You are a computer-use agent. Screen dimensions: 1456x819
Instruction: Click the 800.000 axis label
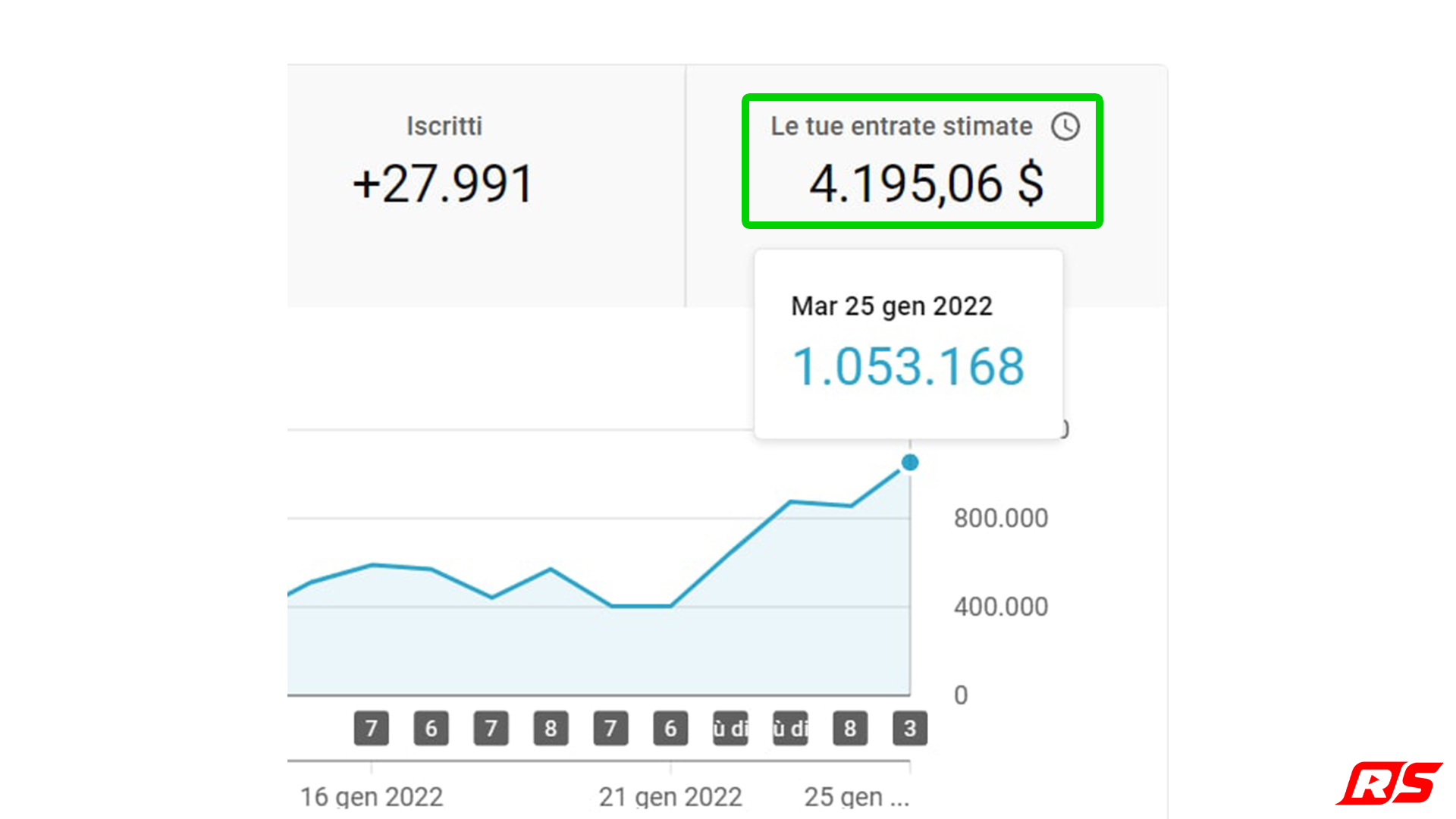[1001, 518]
